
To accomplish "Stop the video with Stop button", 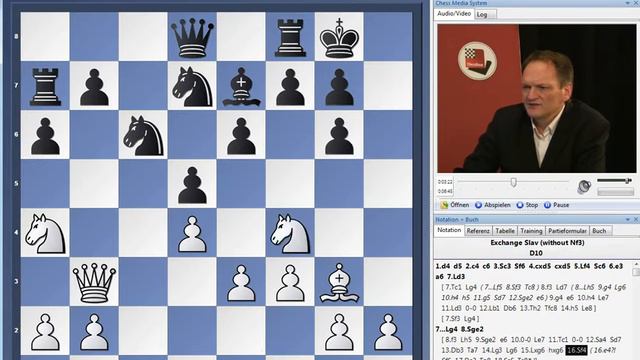I will pyautogui.click(x=527, y=205).
